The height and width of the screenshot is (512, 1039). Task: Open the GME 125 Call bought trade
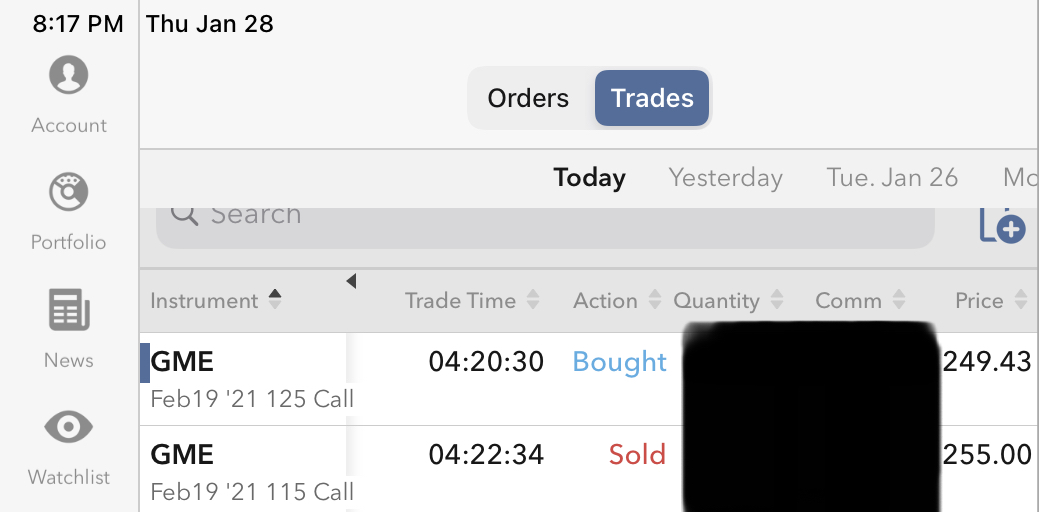pyautogui.click(x=252, y=378)
